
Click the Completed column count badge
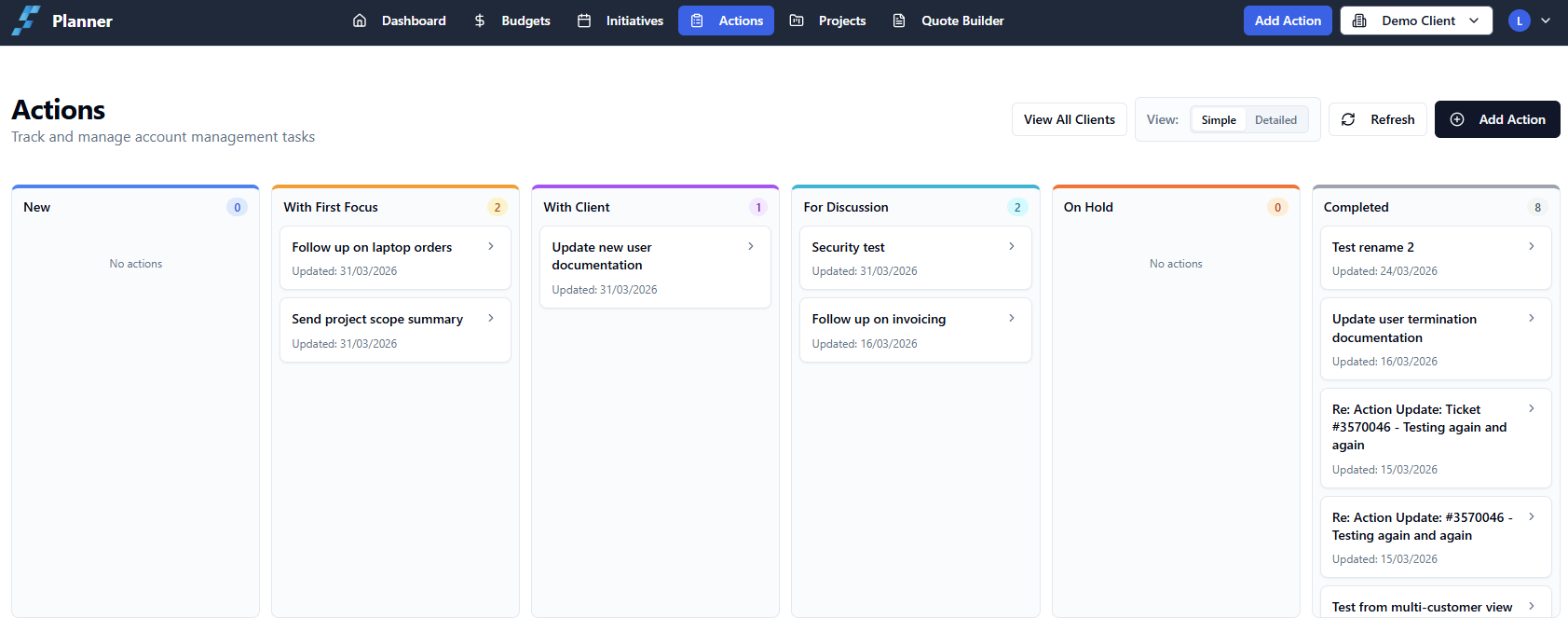coord(1537,207)
